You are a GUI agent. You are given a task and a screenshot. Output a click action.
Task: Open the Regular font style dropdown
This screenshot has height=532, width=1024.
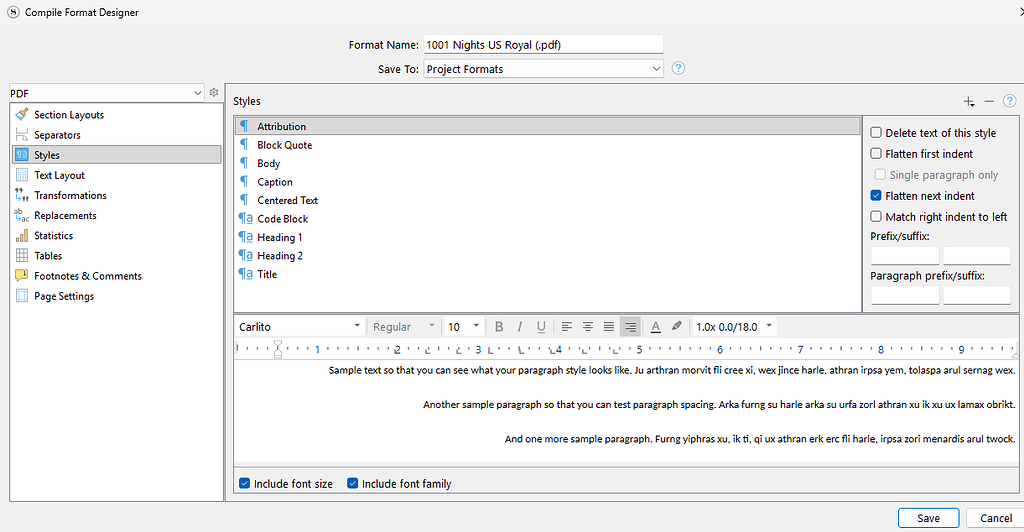(x=403, y=326)
